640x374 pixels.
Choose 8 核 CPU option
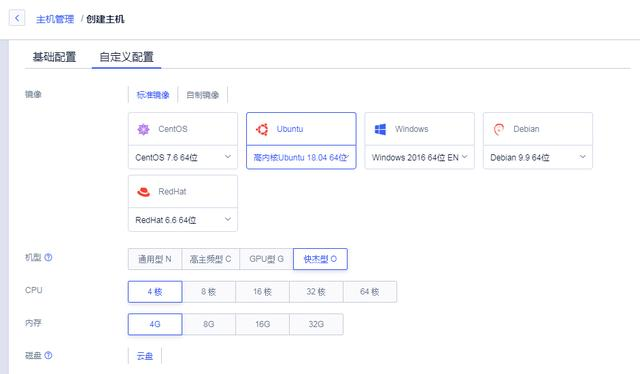[209, 292]
